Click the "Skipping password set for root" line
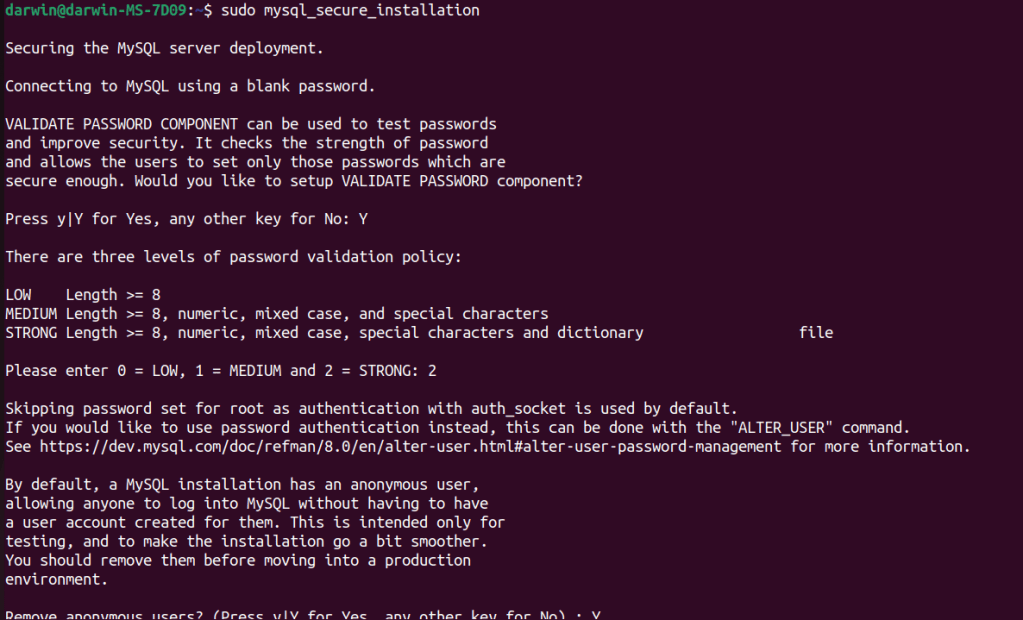The height and width of the screenshot is (620, 1023). (370, 409)
